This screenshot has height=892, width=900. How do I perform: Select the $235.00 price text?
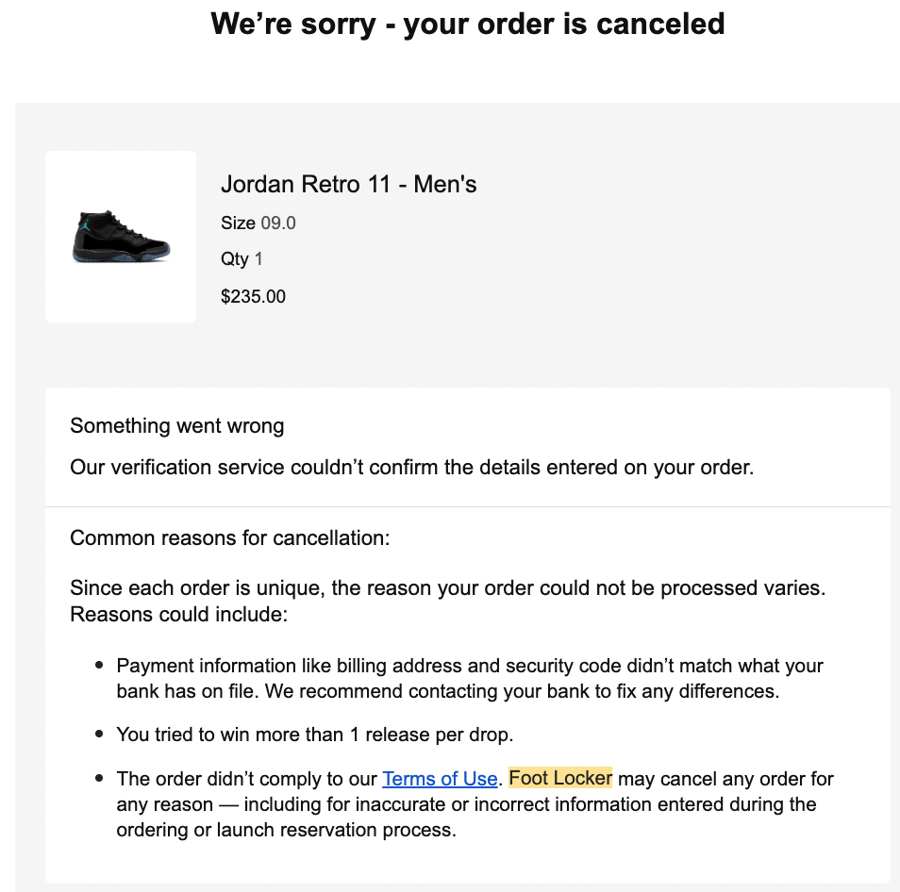click(x=253, y=296)
